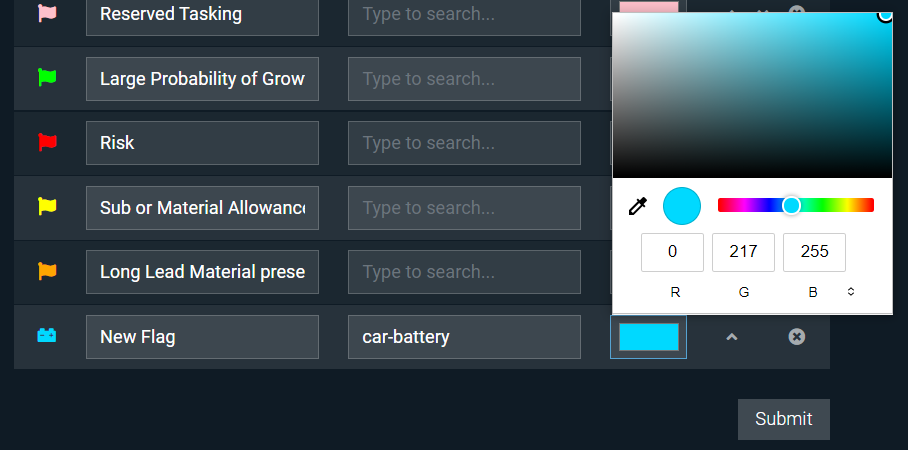The image size is (908, 450).
Task: Move New Flag row up with chevron
Action: tap(732, 336)
